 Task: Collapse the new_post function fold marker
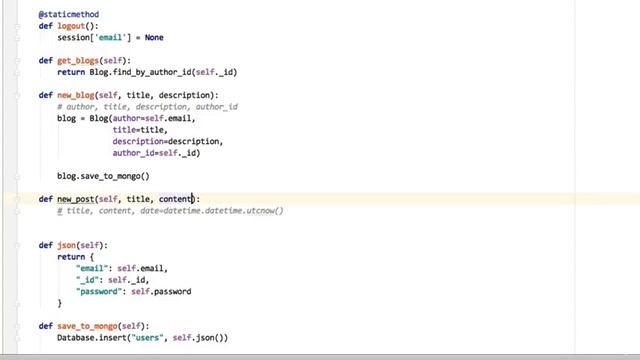click(x=18, y=199)
